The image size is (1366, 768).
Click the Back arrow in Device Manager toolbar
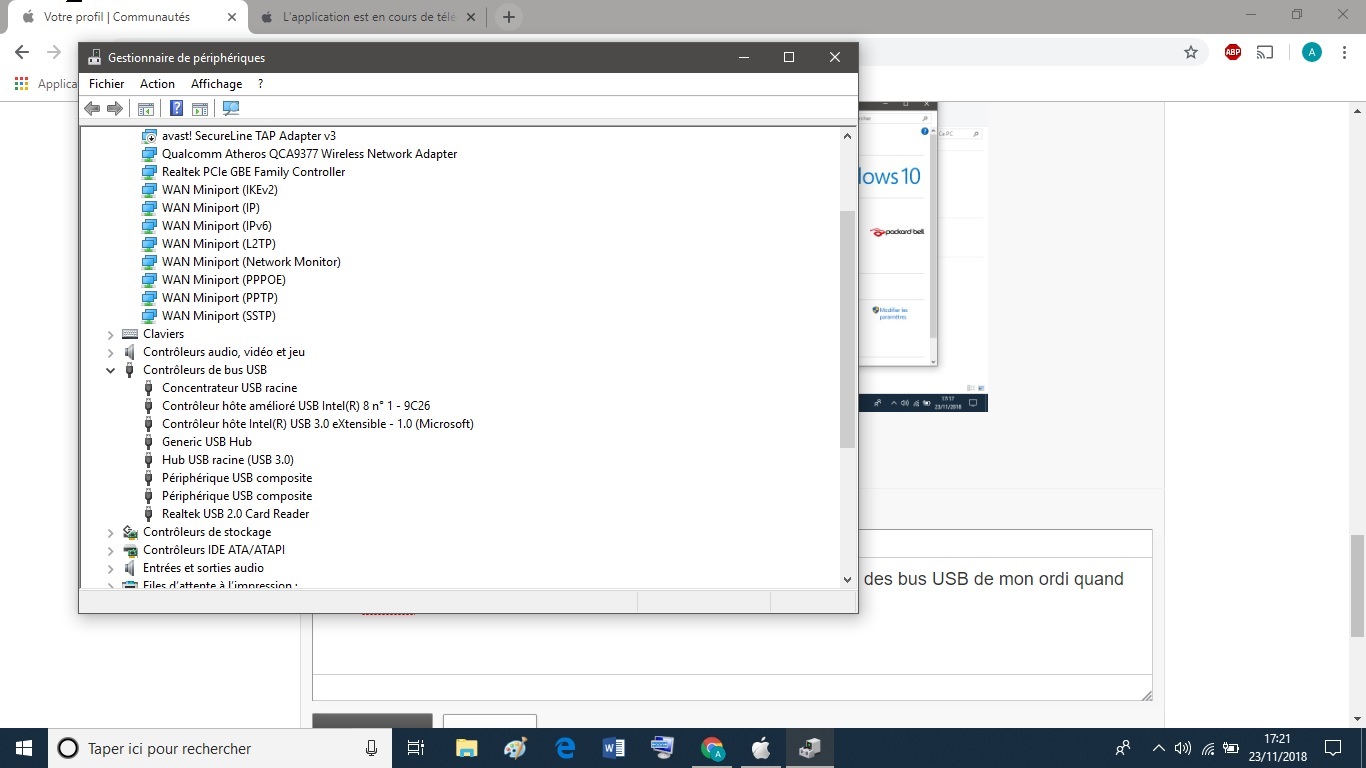[92, 108]
